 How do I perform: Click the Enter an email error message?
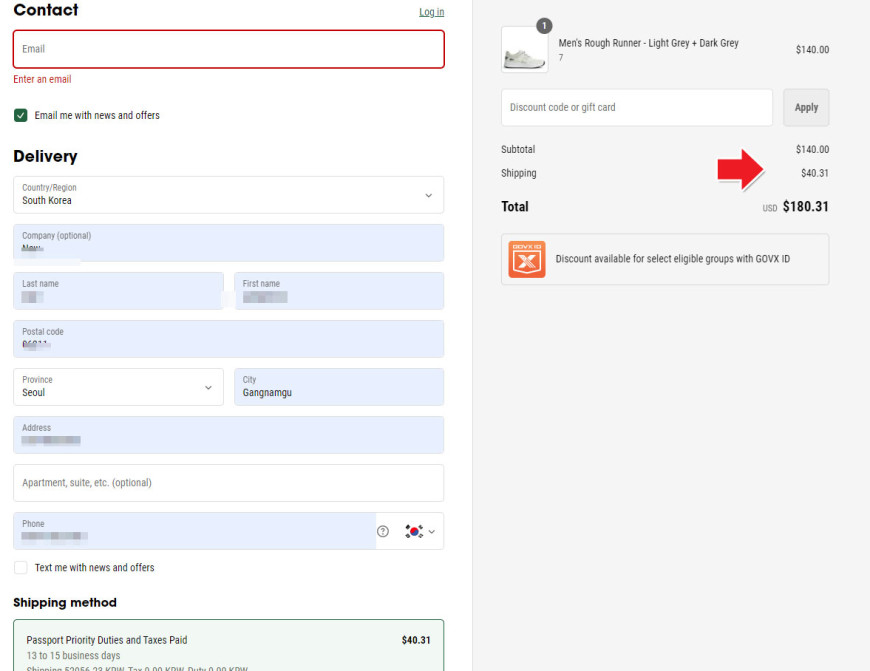(42, 79)
